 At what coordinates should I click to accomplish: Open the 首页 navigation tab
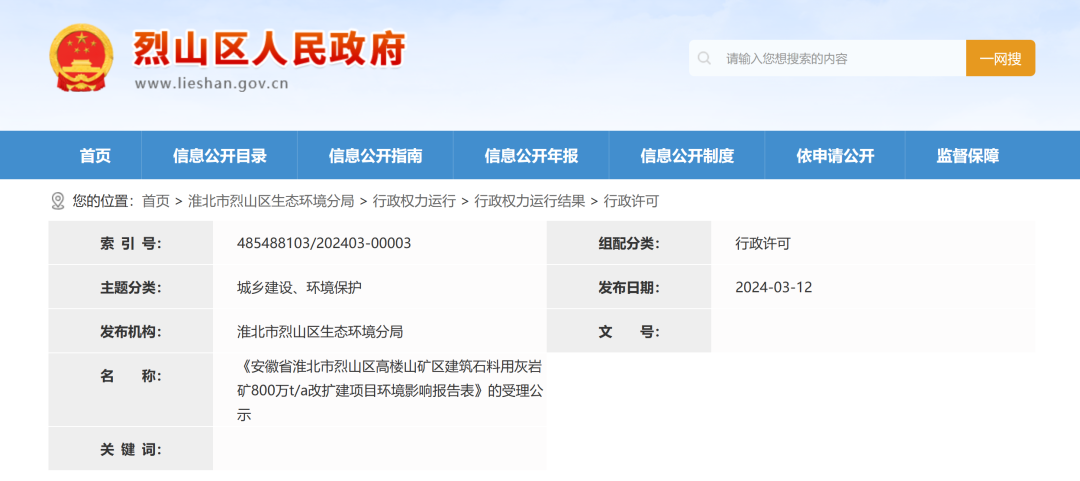tap(95, 156)
